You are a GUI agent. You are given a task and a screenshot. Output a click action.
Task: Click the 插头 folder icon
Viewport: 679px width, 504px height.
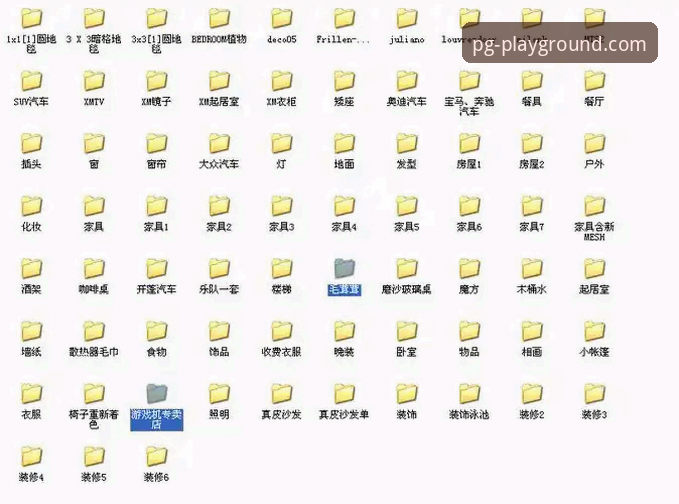tap(32, 143)
